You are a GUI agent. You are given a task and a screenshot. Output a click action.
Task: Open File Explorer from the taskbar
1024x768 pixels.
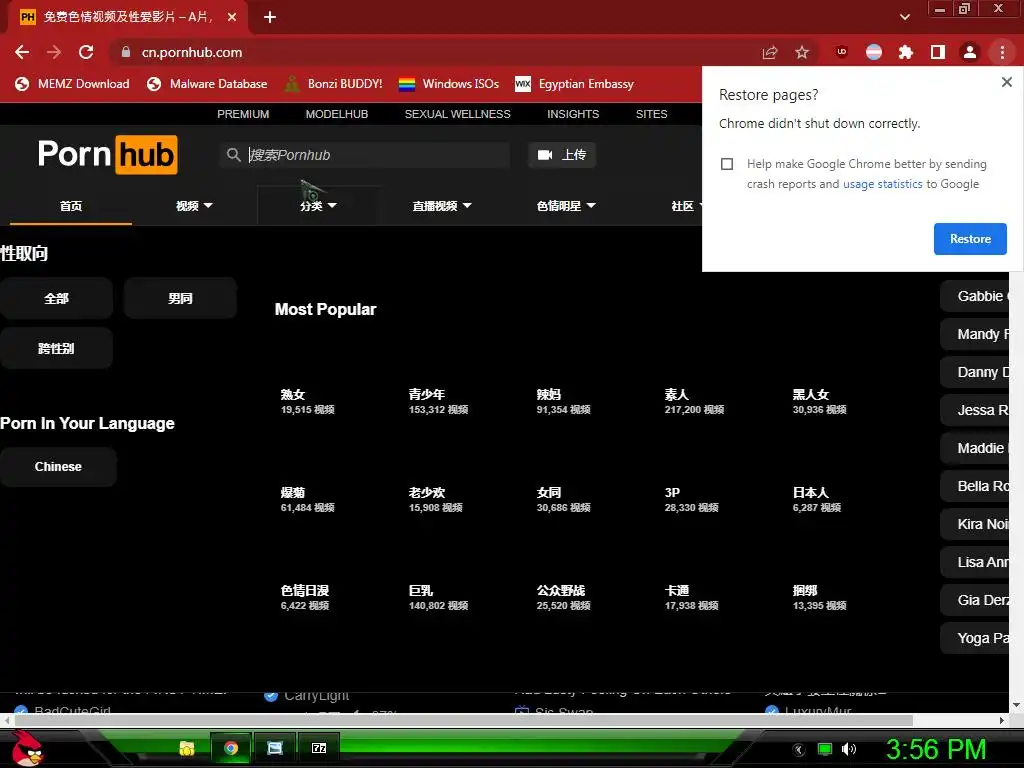click(x=187, y=748)
